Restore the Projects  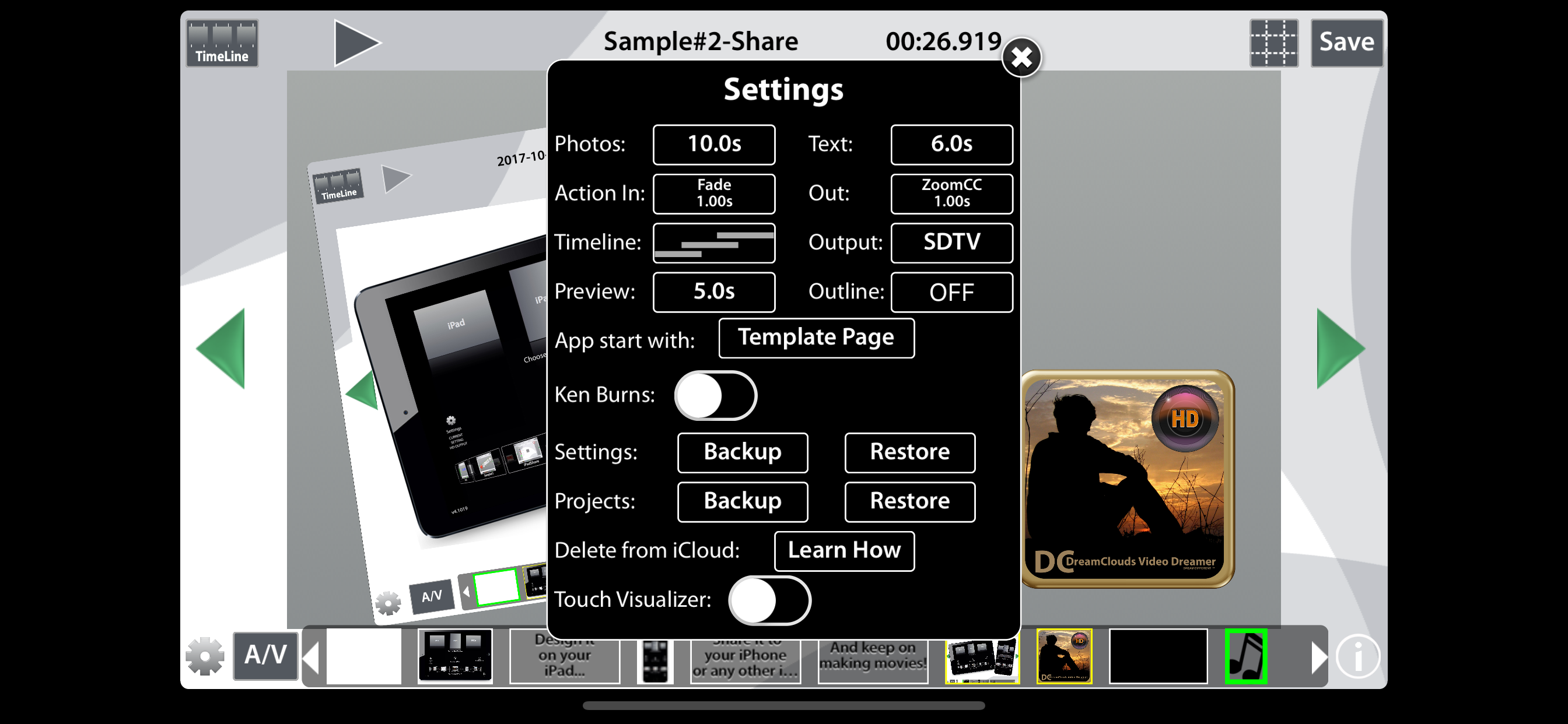point(909,501)
